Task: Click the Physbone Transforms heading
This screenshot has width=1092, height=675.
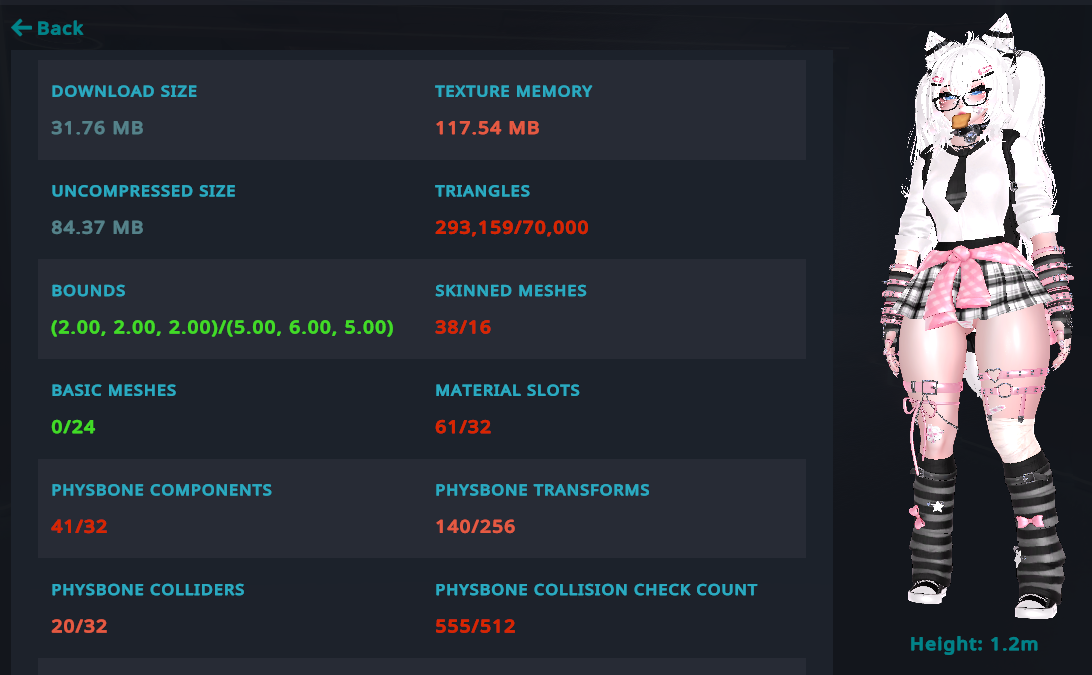Action: [542, 490]
